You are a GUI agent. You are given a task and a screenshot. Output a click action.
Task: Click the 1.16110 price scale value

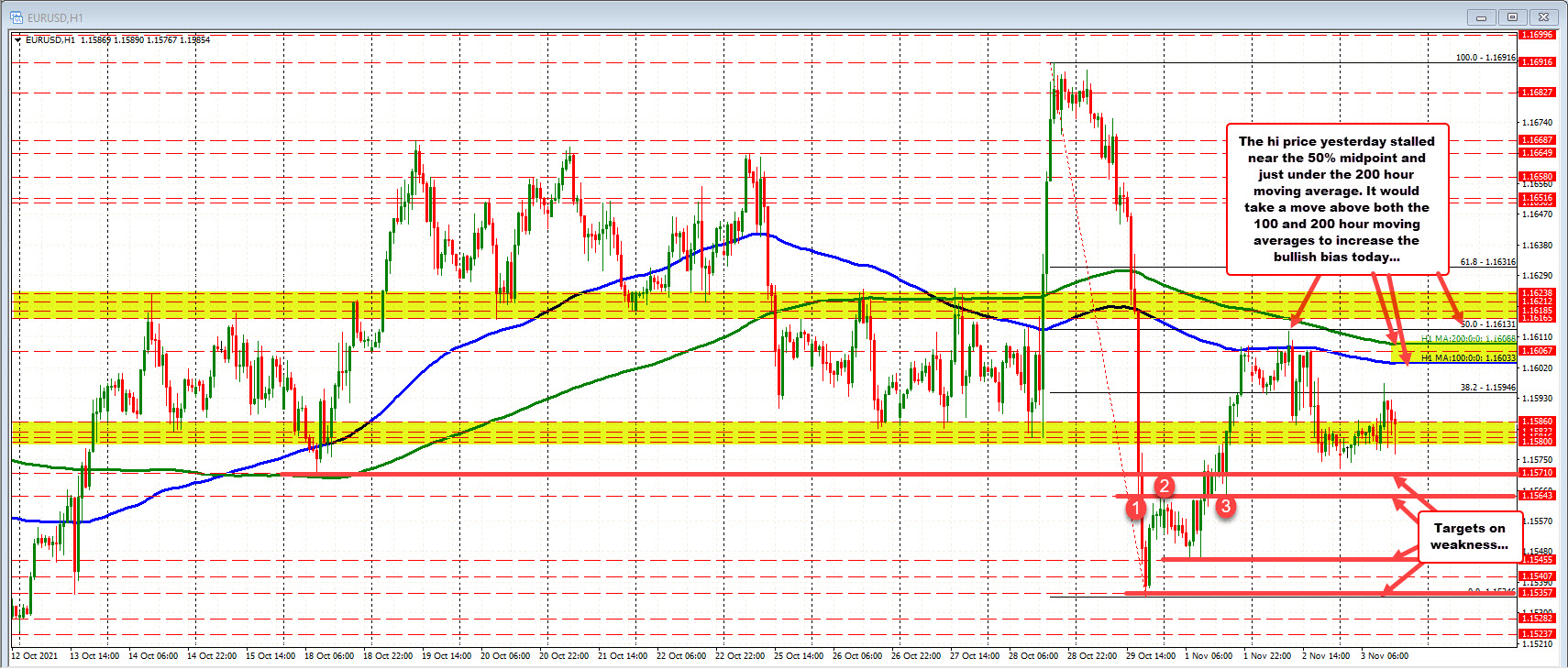point(1538,337)
